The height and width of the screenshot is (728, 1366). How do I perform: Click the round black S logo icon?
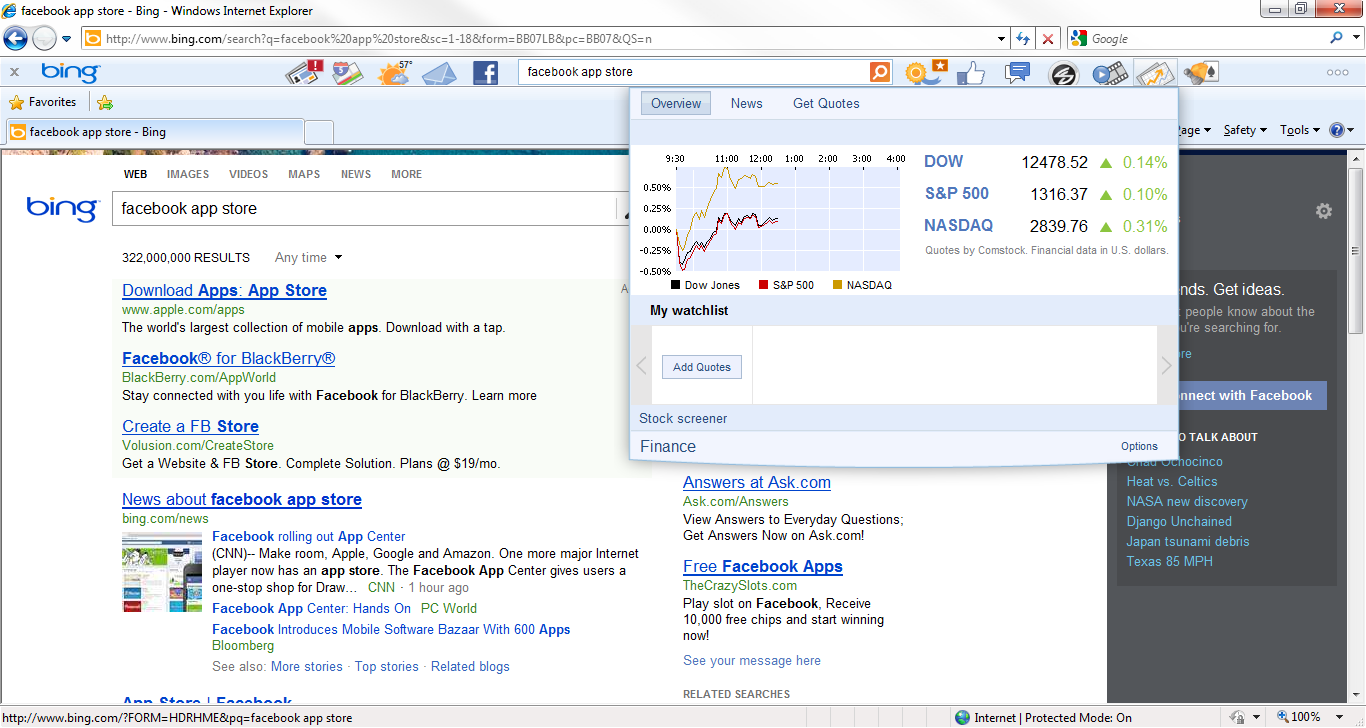[x=1063, y=74]
